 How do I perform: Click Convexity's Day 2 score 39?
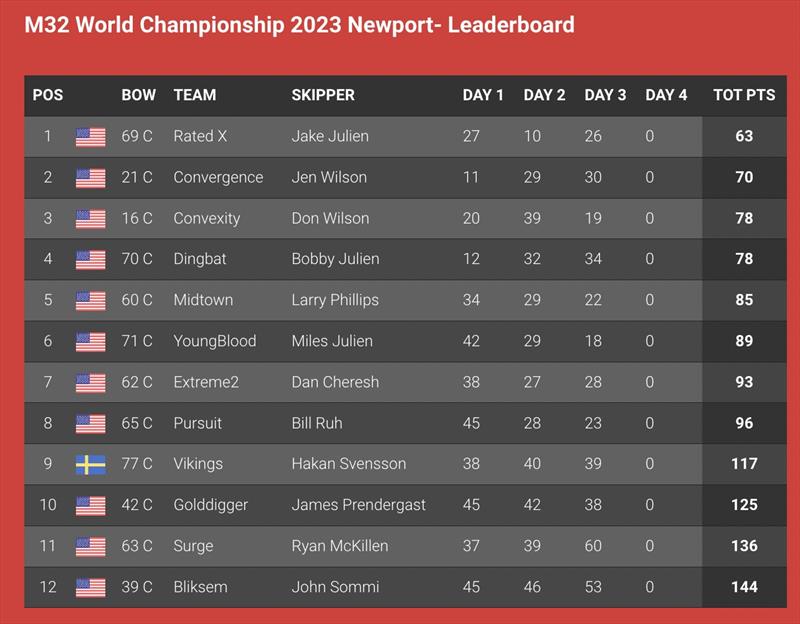point(532,218)
